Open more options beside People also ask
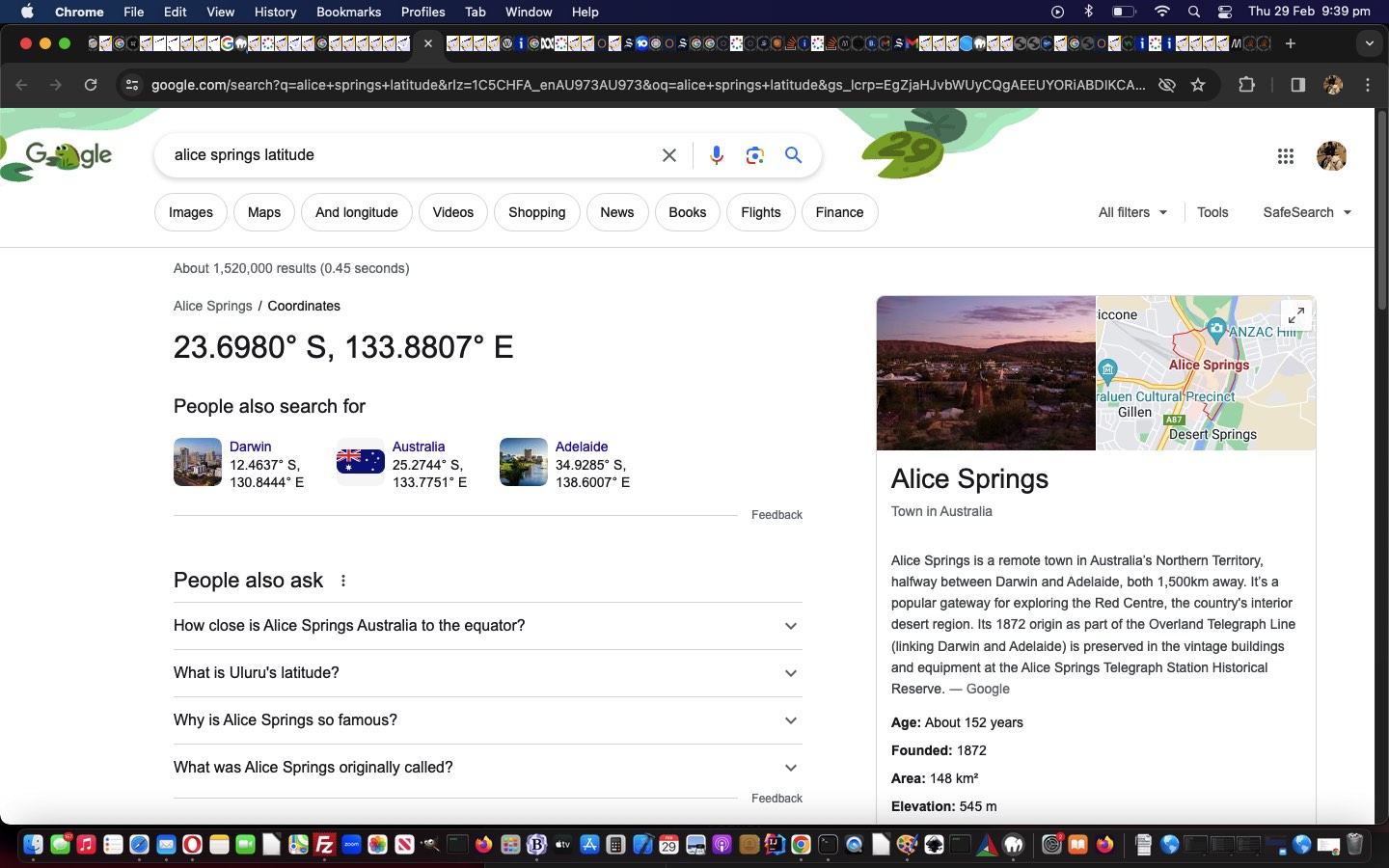This screenshot has height=868, width=1389. pyautogui.click(x=343, y=581)
